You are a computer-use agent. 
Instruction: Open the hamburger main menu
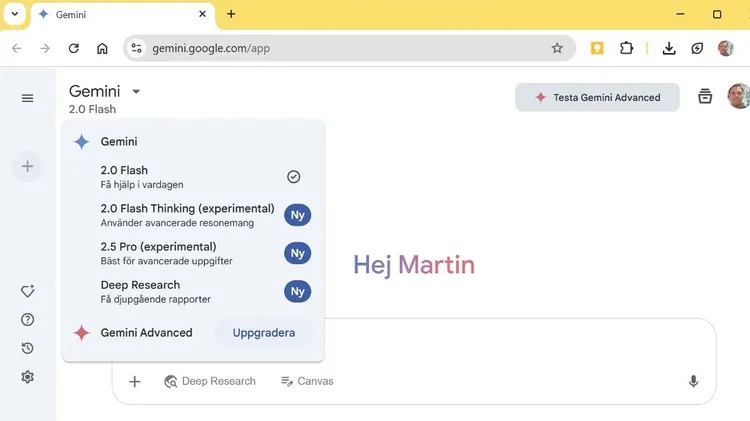(27, 98)
